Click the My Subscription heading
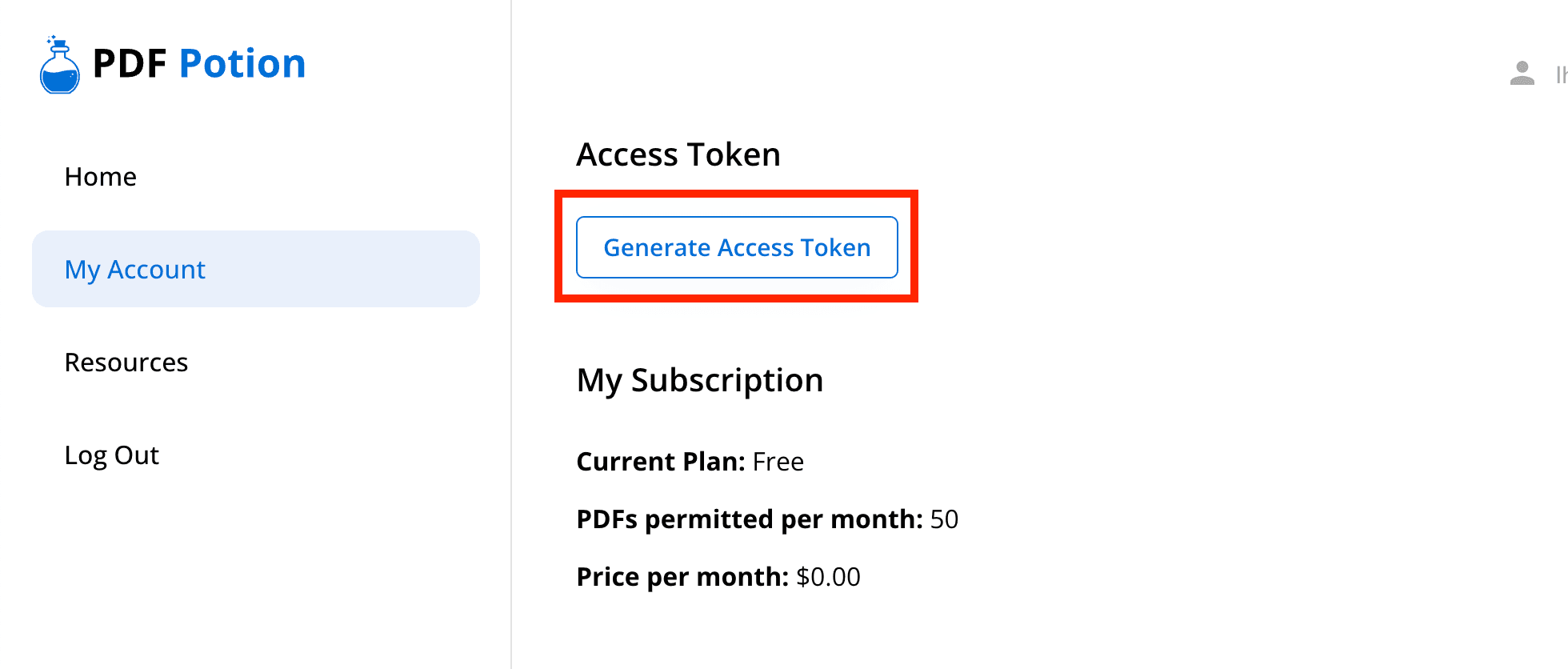The width and height of the screenshot is (1568, 669). (x=700, y=380)
